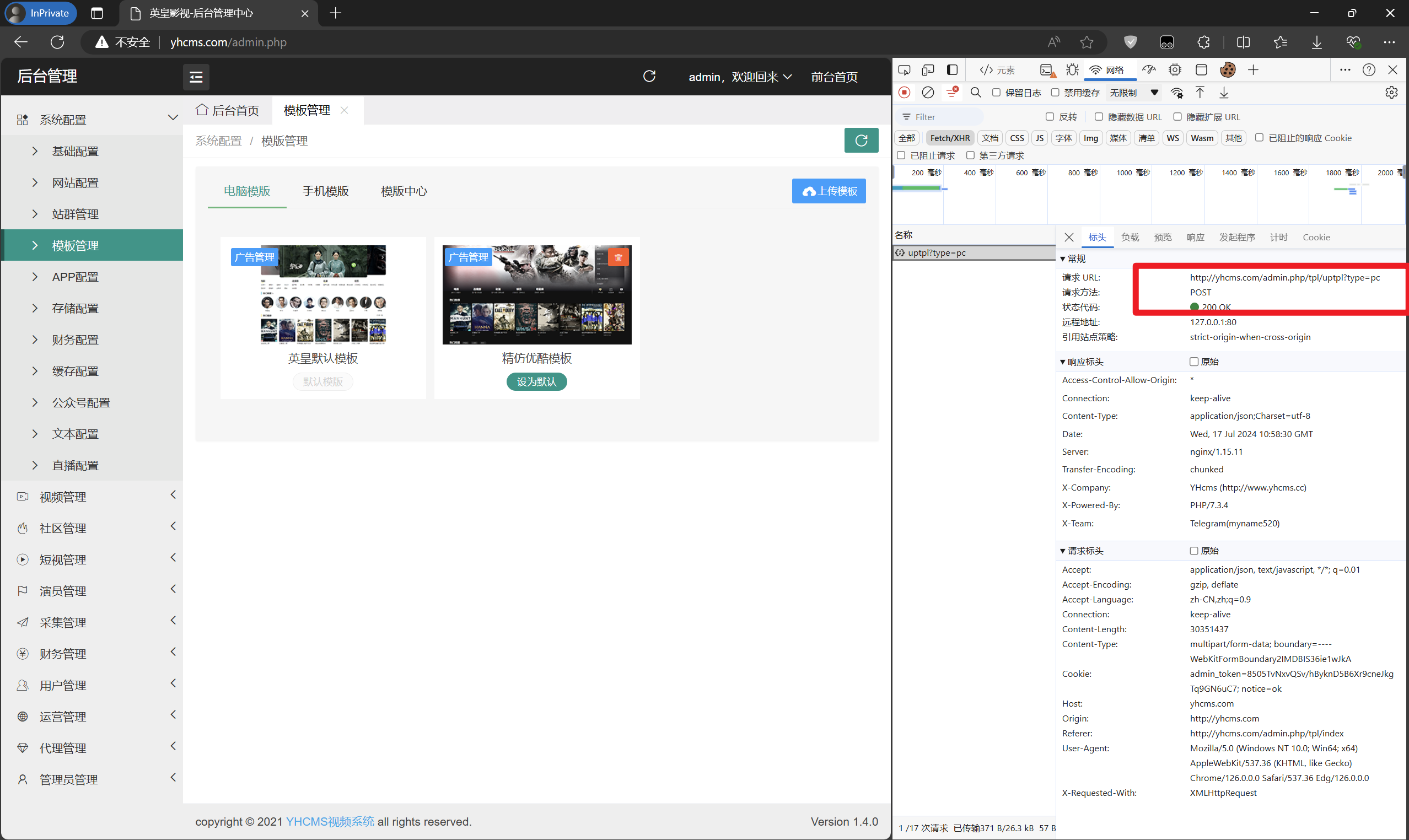Image resolution: width=1409 pixels, height=840 pixels.
Task: Open the DevTools performance icon
Action: [x=1149, y=70]
